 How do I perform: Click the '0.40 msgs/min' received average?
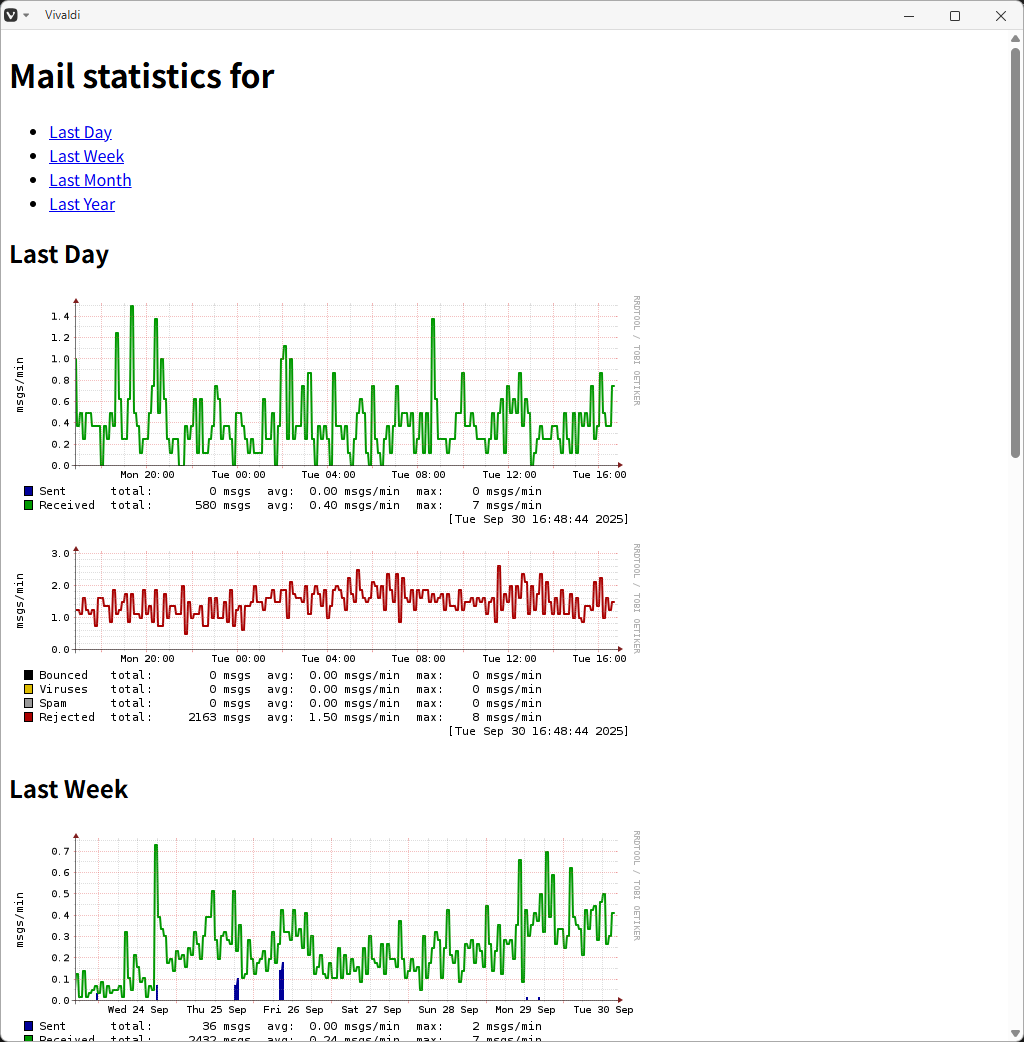[x=354, y=505]
